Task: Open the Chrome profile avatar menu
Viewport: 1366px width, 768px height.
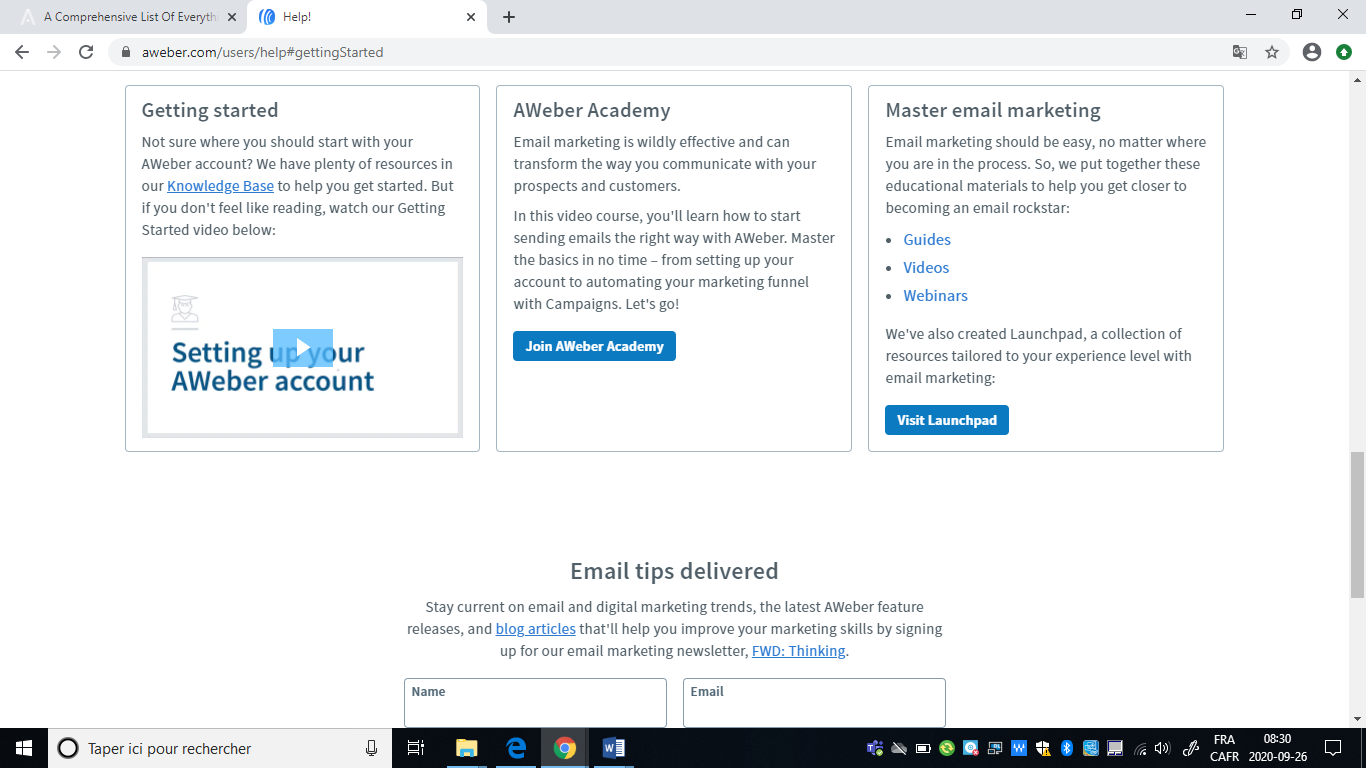Action: pyautogui.click(x=1312, y=52)
